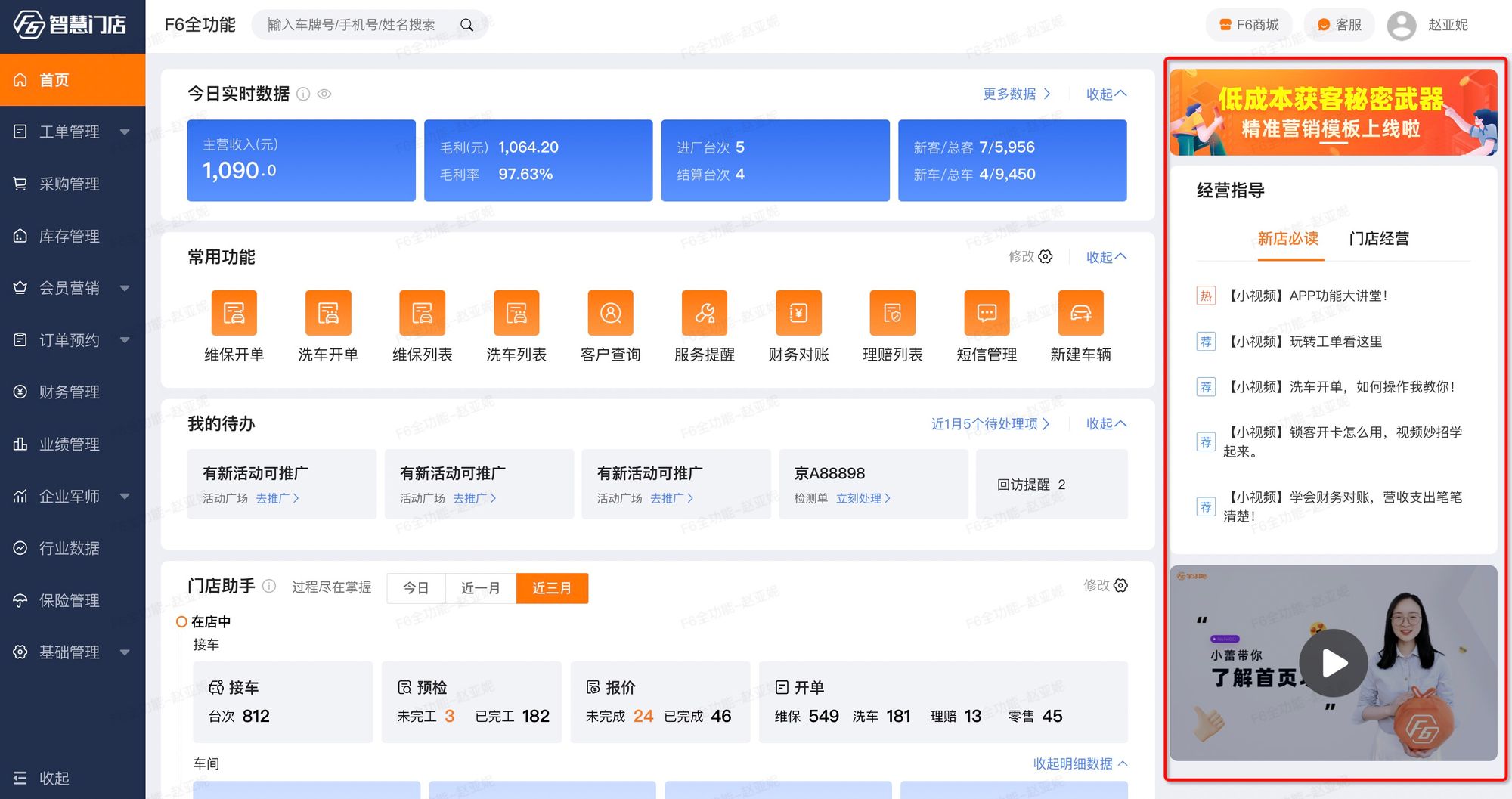Screen dimensions: 1512x799
Task: Click the gear icon beside 门店助手 修改
Action: click(x=1121, y=585)
